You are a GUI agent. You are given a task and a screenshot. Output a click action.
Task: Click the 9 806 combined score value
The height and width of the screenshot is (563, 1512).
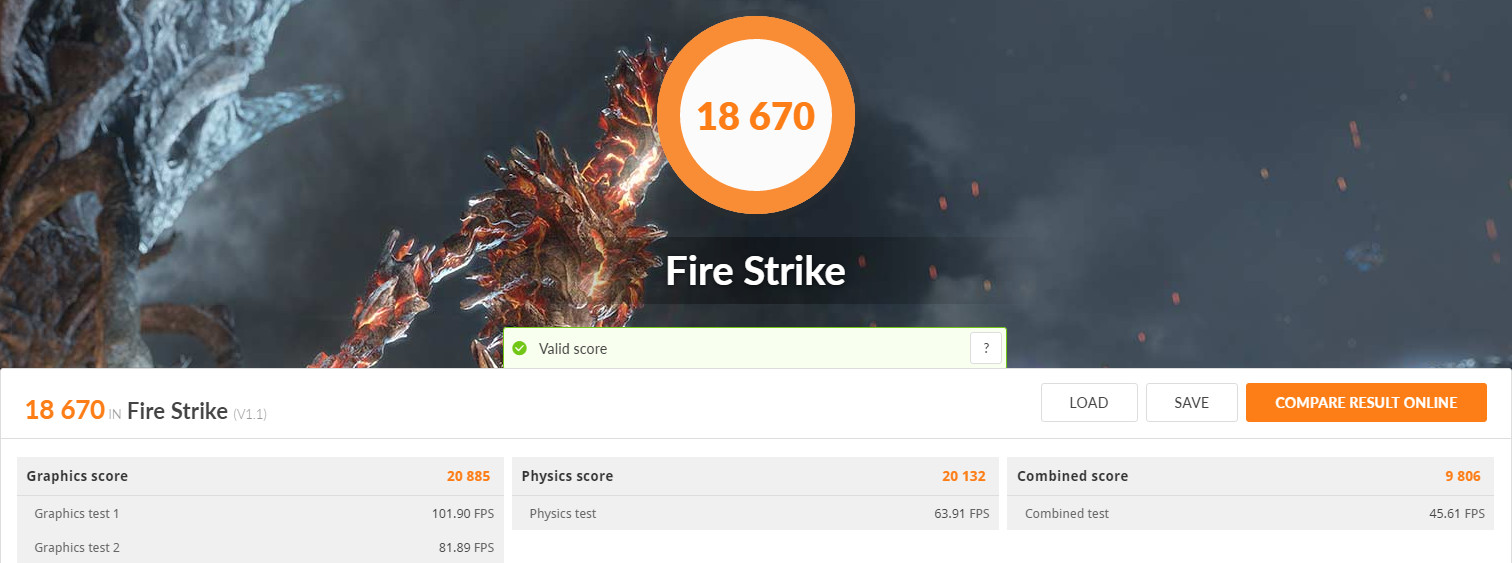(1463, 476)
